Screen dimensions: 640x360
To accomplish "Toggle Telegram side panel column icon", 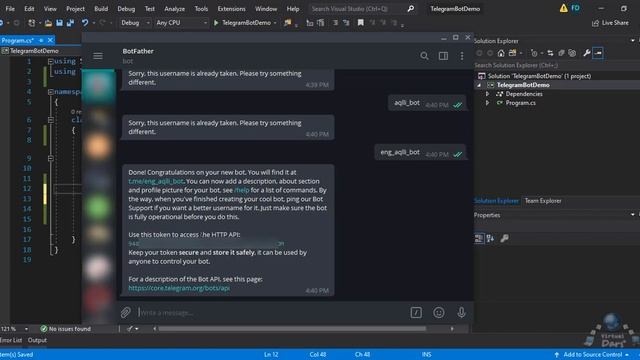I will (x=443, y=56).
